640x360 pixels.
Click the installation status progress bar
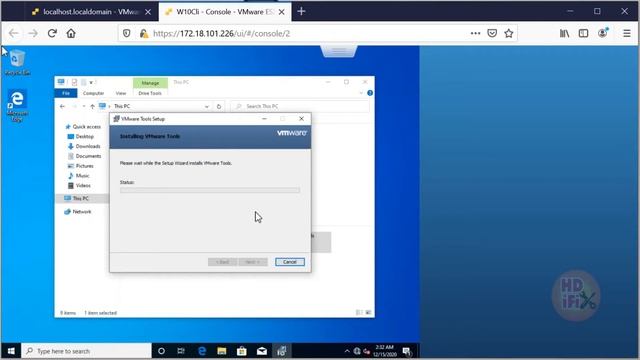210,190
